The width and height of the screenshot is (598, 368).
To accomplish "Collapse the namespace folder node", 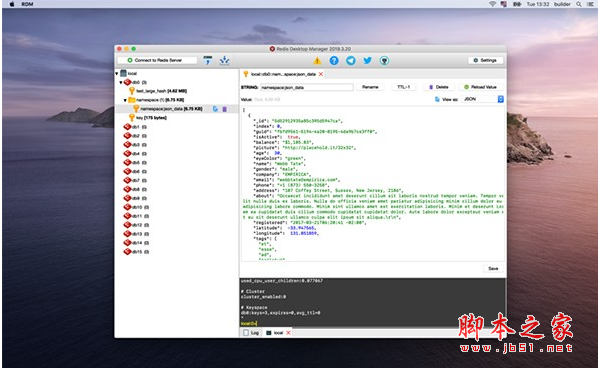I will (125, 100).
